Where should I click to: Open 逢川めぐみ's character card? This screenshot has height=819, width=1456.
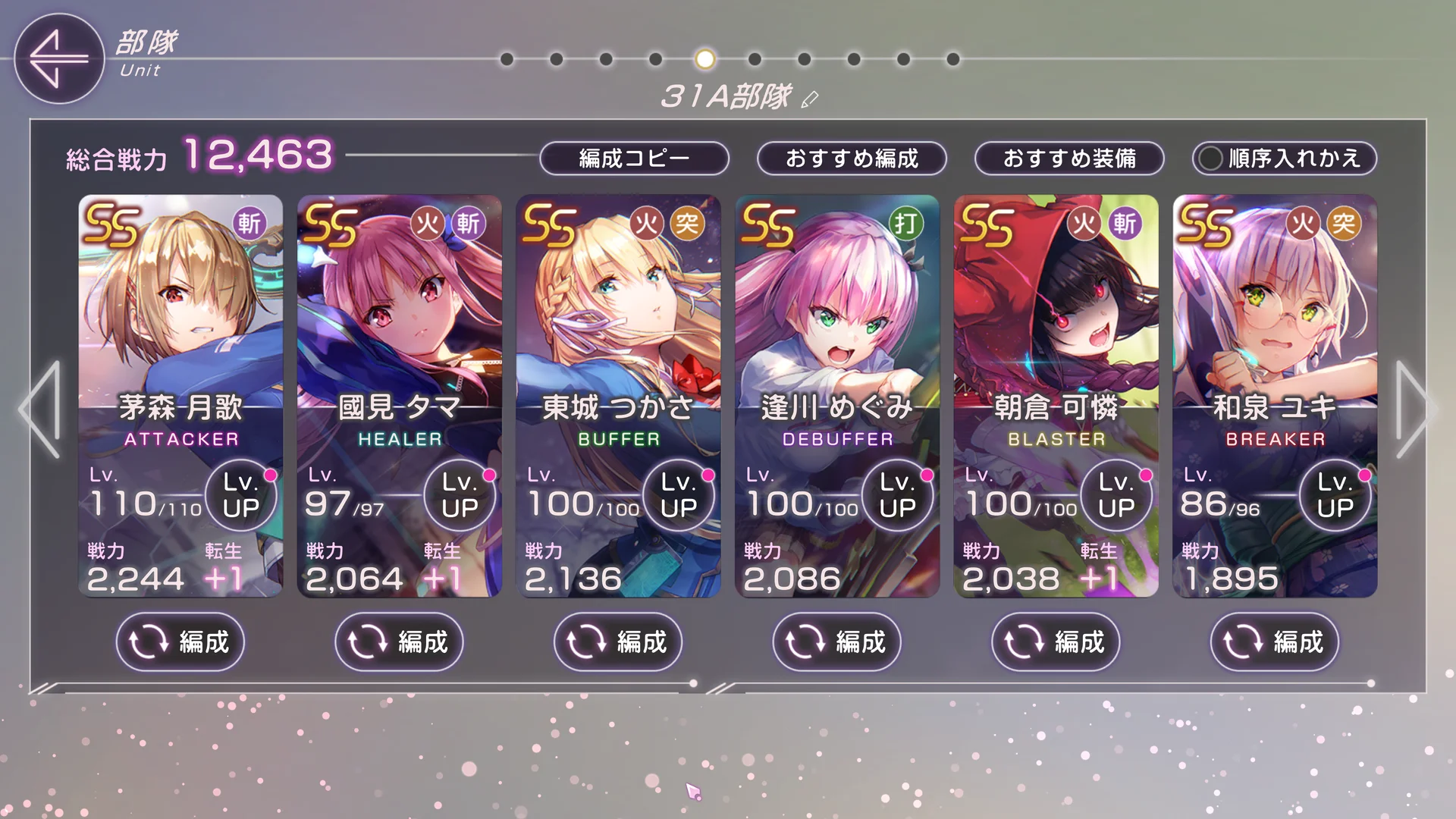tap(837, 396)
